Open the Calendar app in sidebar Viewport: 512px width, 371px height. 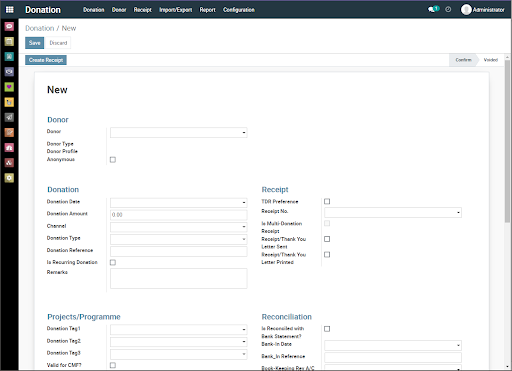pyautogui.click(x=9, y=41)
